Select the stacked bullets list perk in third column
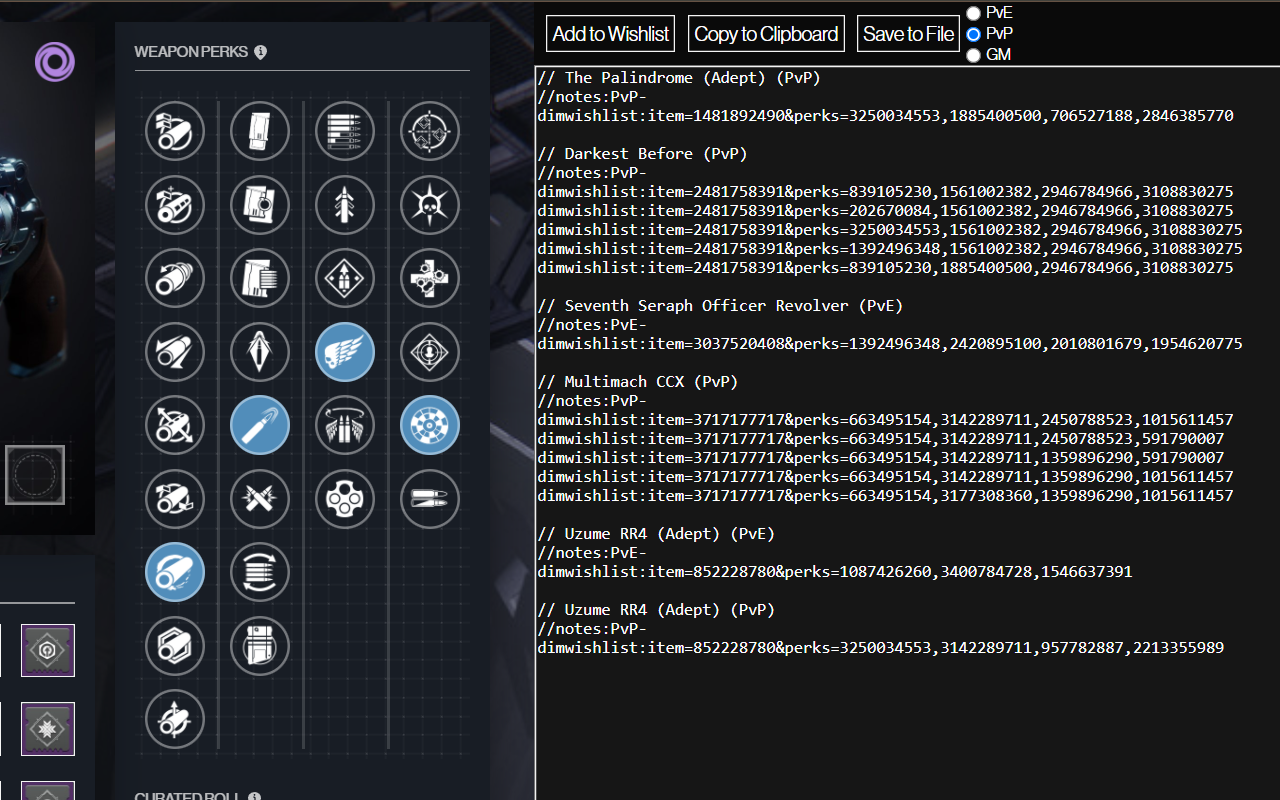The width and height of the screenshot is (1280, 800). point(345,131)
